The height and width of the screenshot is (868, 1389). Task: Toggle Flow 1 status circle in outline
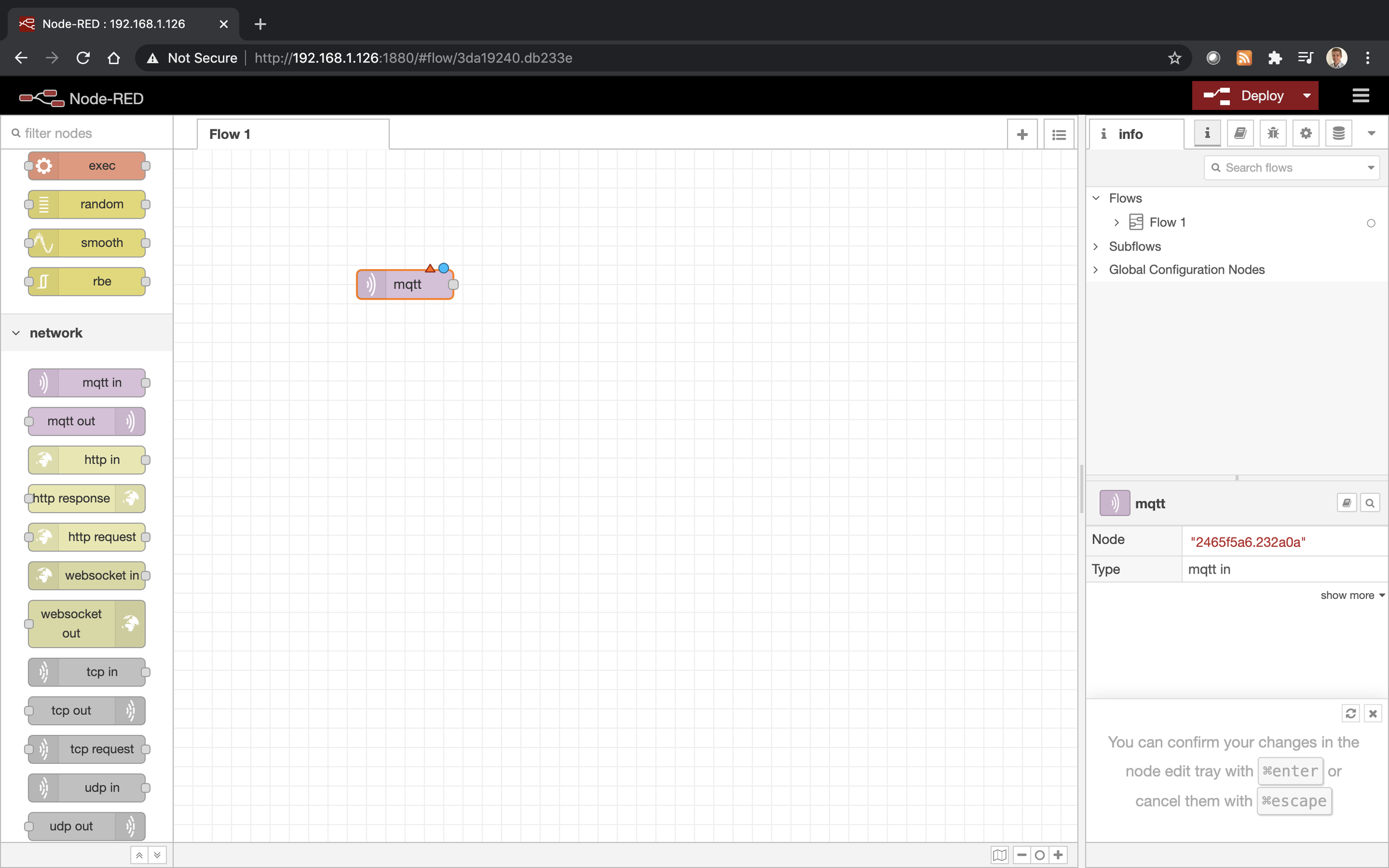coord(1370,223)
